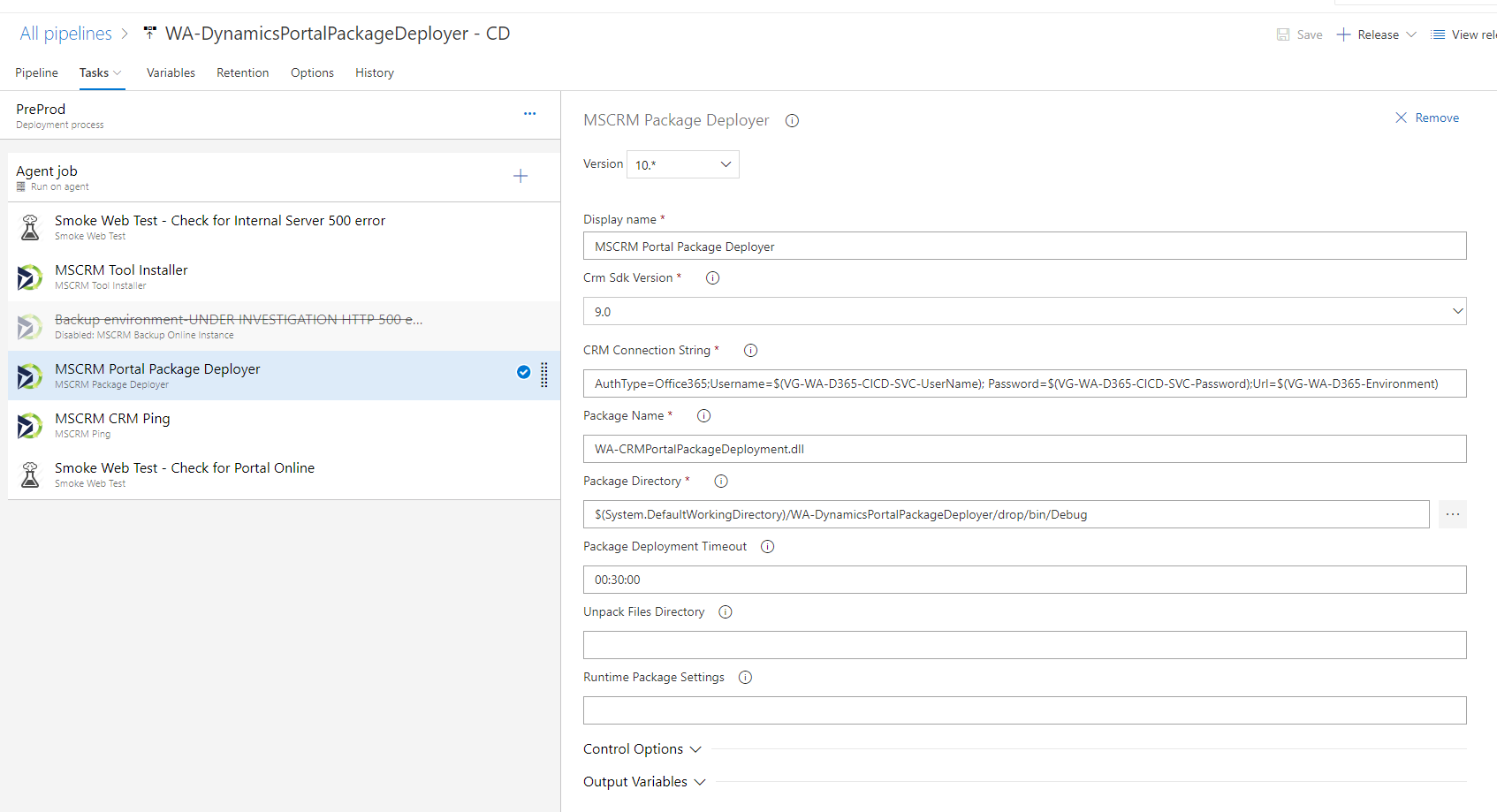Open the PreProd stage ellipsis menu
1497x812 pixels.
529,114
